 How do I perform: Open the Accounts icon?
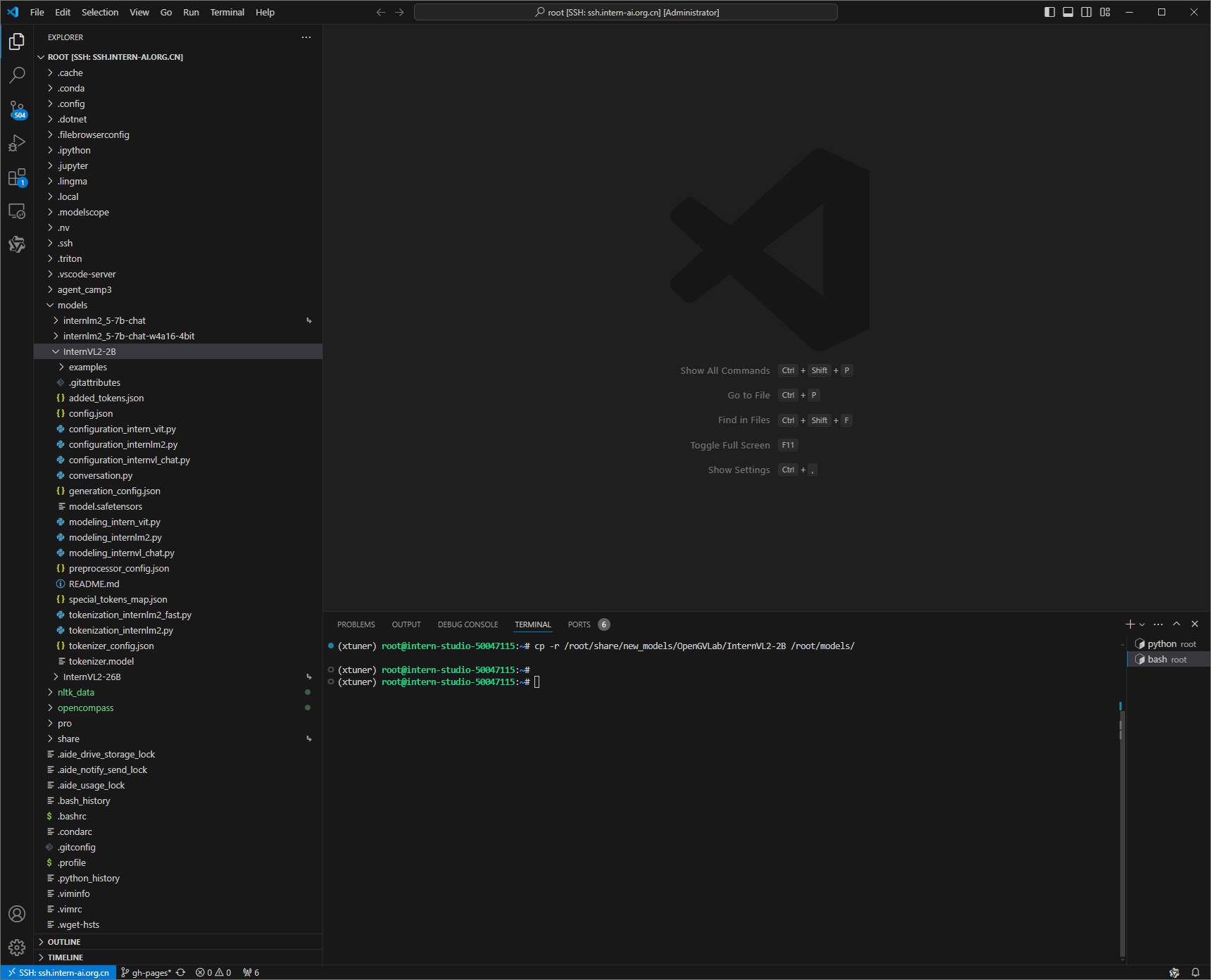click(17, 914)
